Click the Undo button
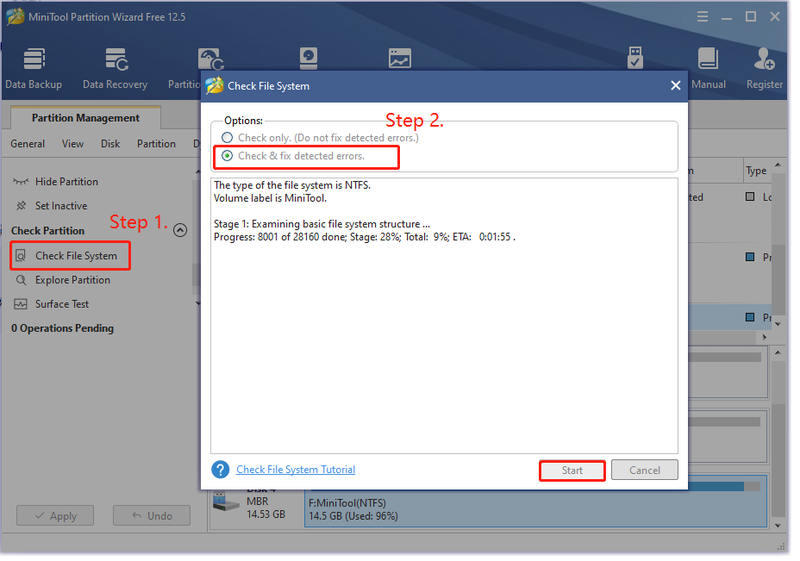800x561 pixels. [152, 516]
